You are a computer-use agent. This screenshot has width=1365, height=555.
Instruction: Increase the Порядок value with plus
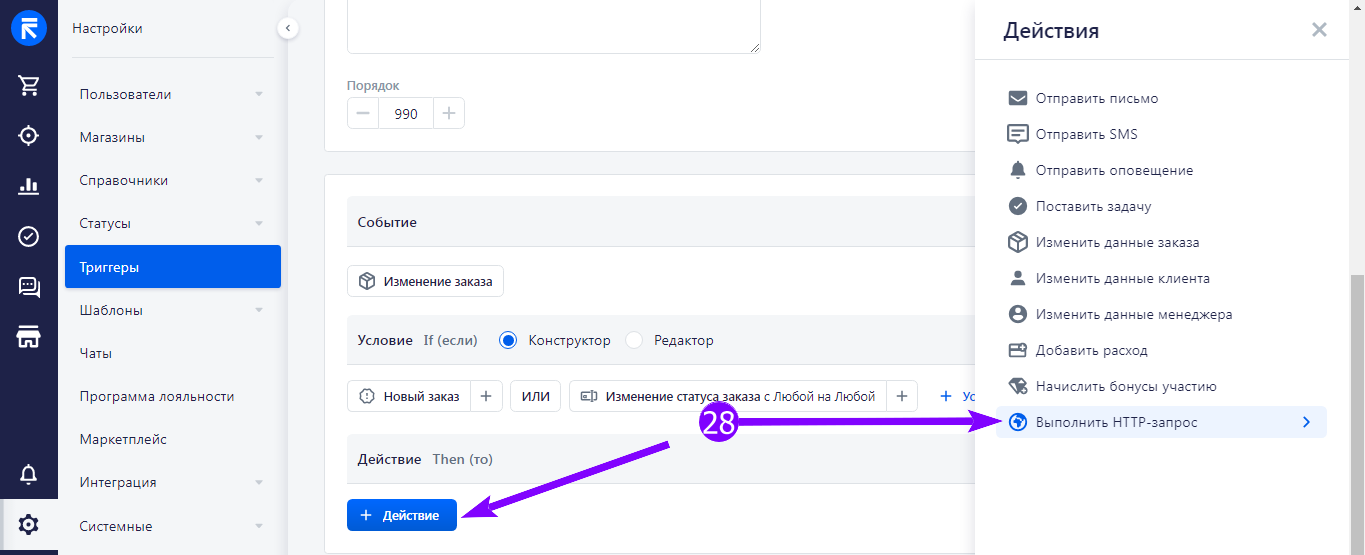[449, 113]
